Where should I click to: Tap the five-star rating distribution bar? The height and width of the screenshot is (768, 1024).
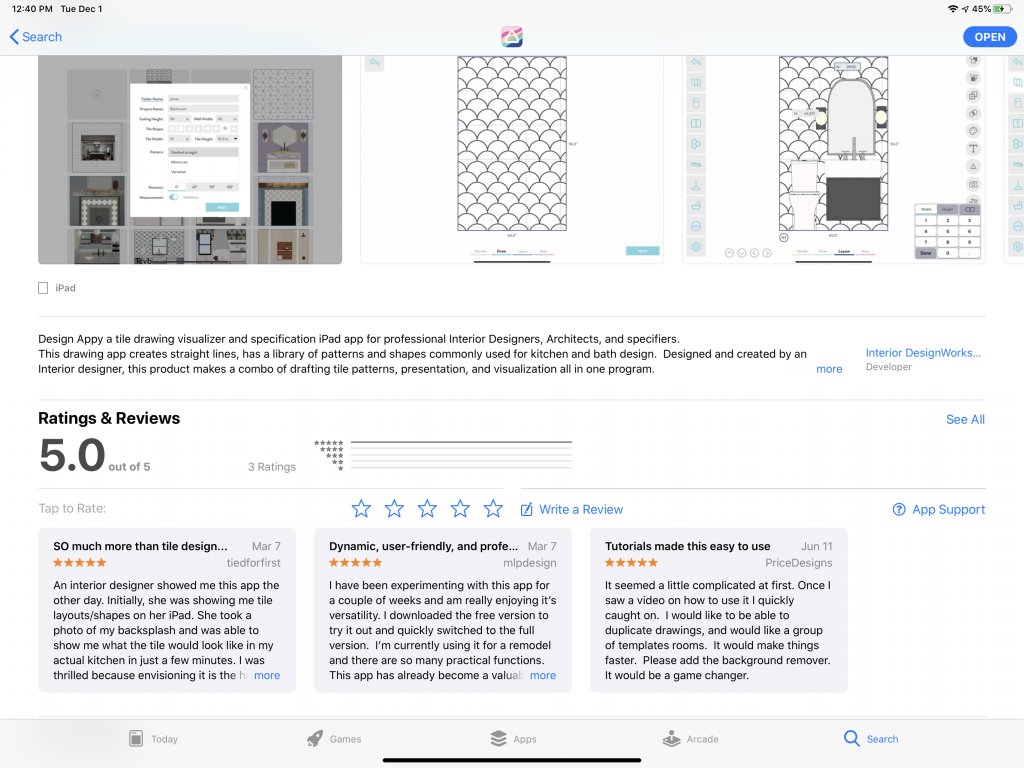tap(461, 442)
